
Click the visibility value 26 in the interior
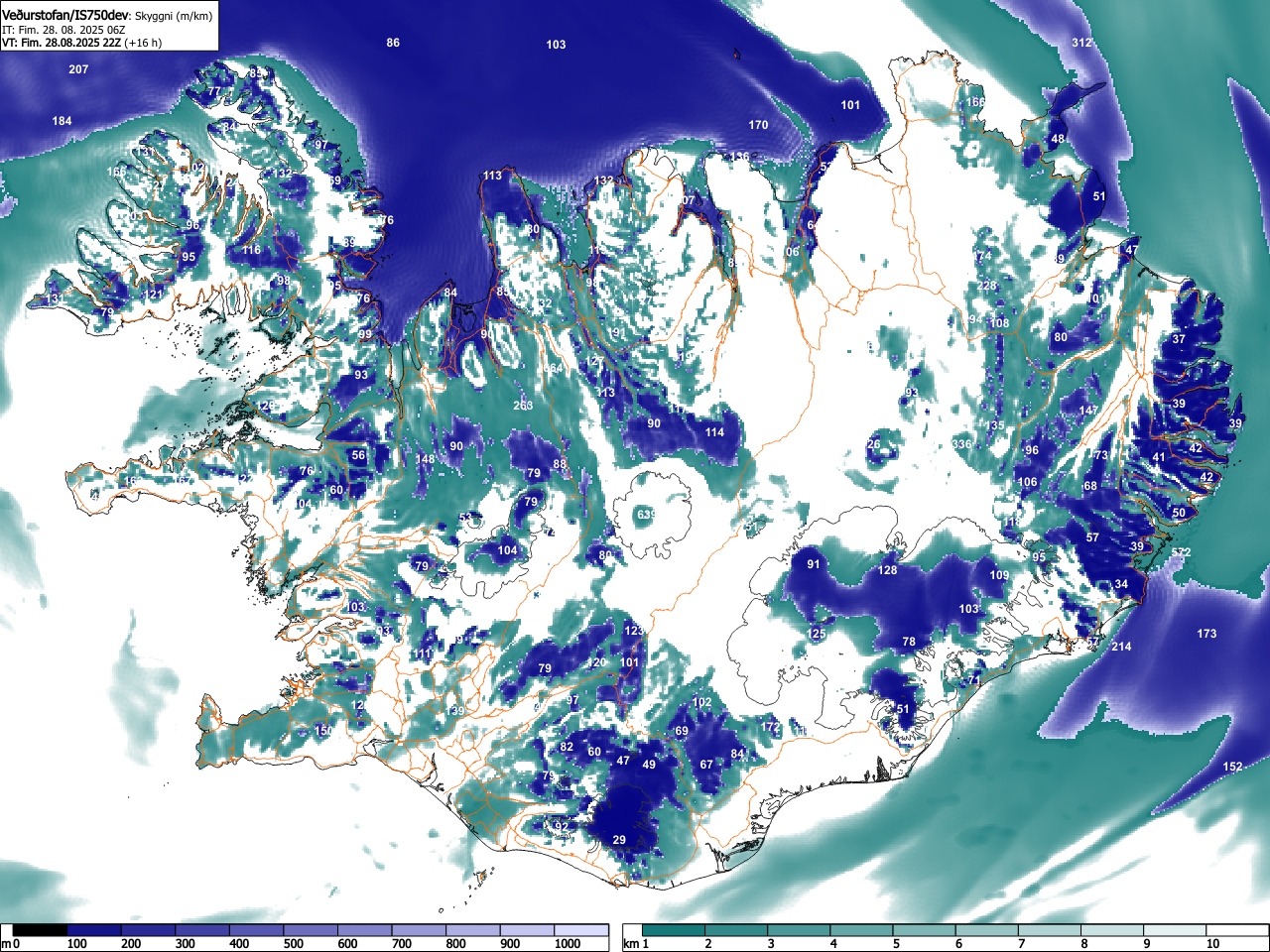[x=874, y=444]
